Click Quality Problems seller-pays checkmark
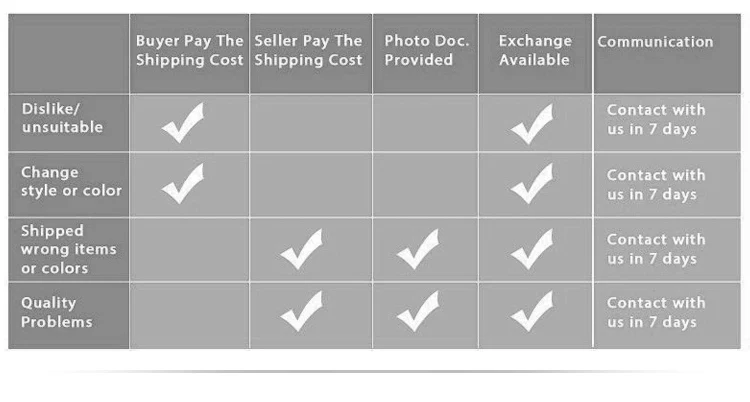Screen dimensions: 750x402 [x=301, y=311]
